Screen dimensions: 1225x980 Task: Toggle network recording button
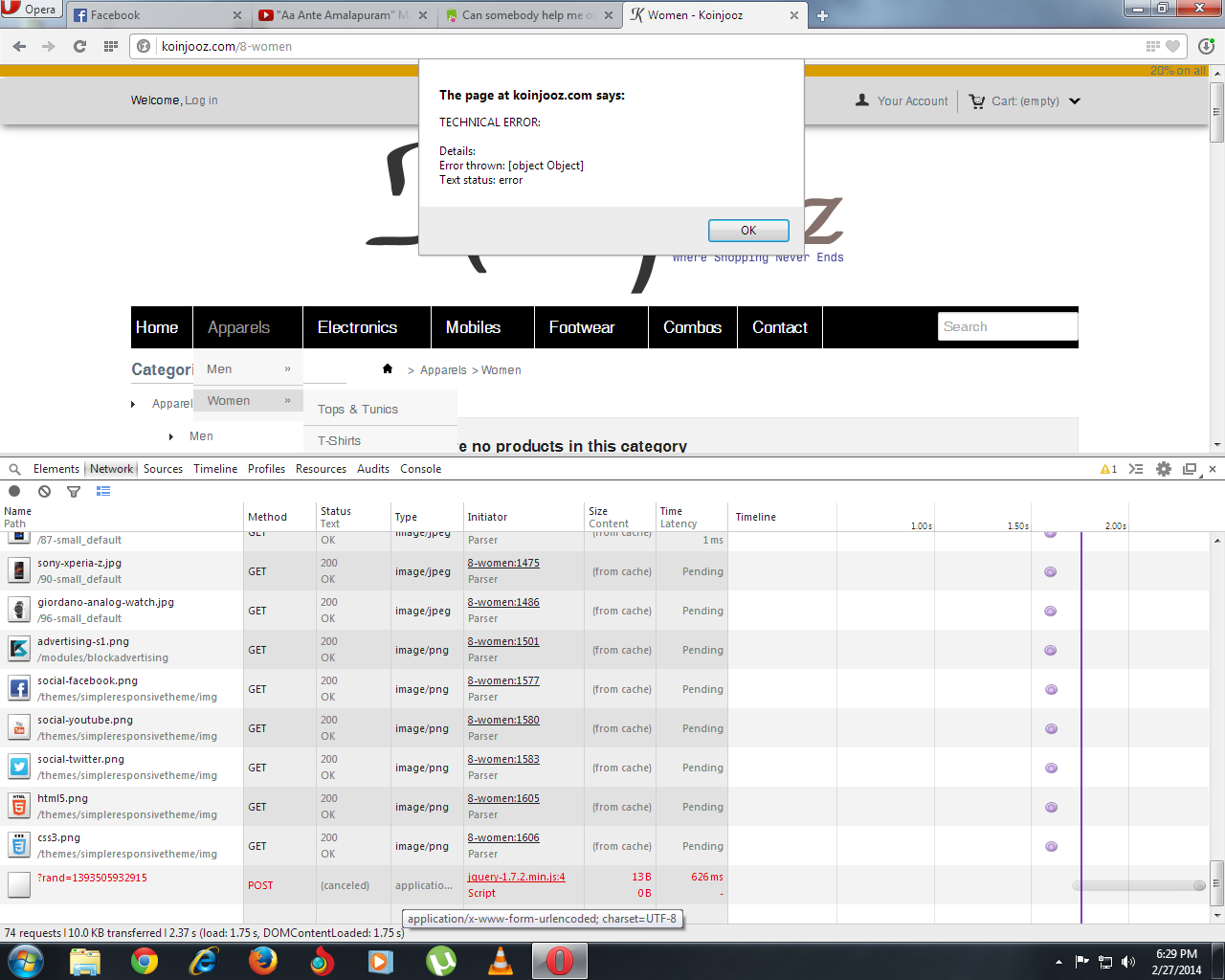pyautogui.click(x=14, y=491)
